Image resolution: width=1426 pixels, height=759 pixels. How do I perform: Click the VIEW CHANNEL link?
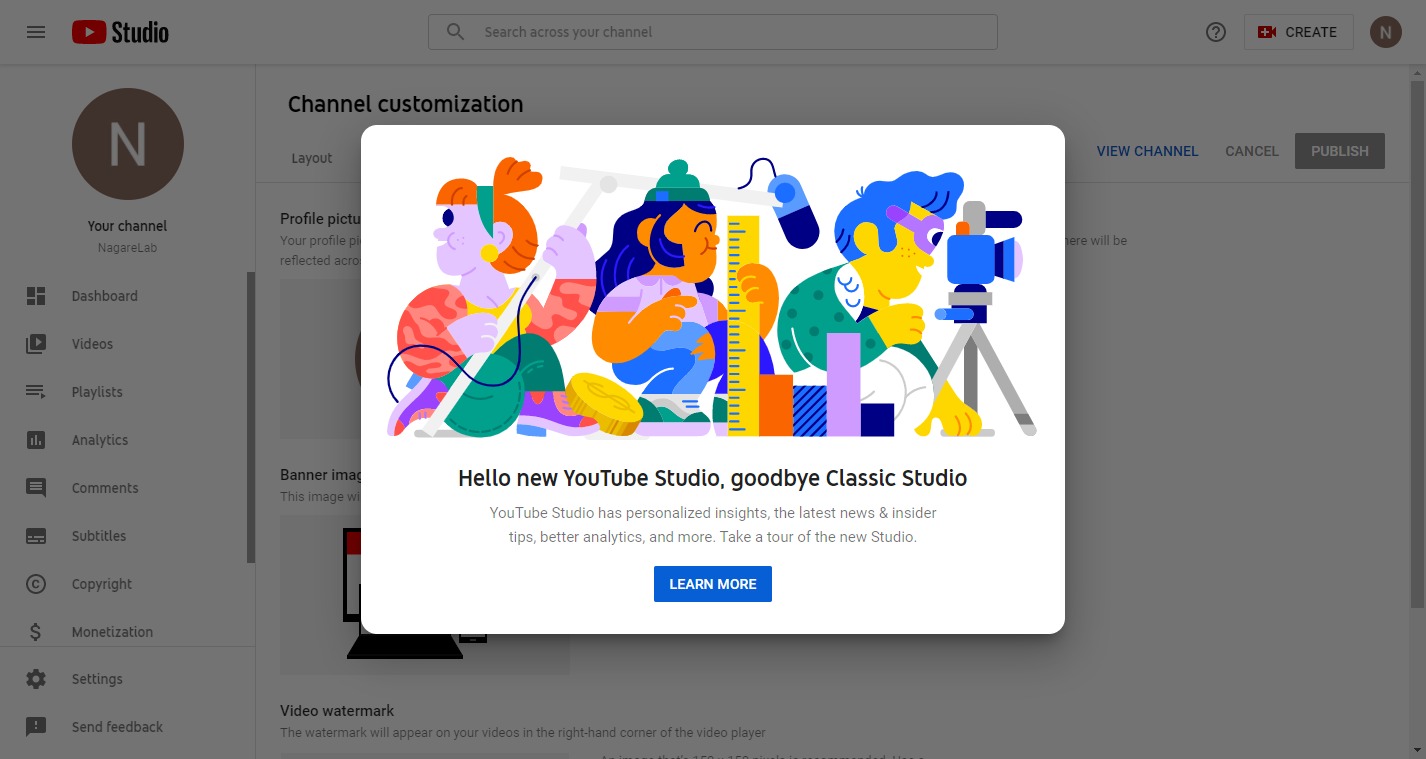(1147, 151)
